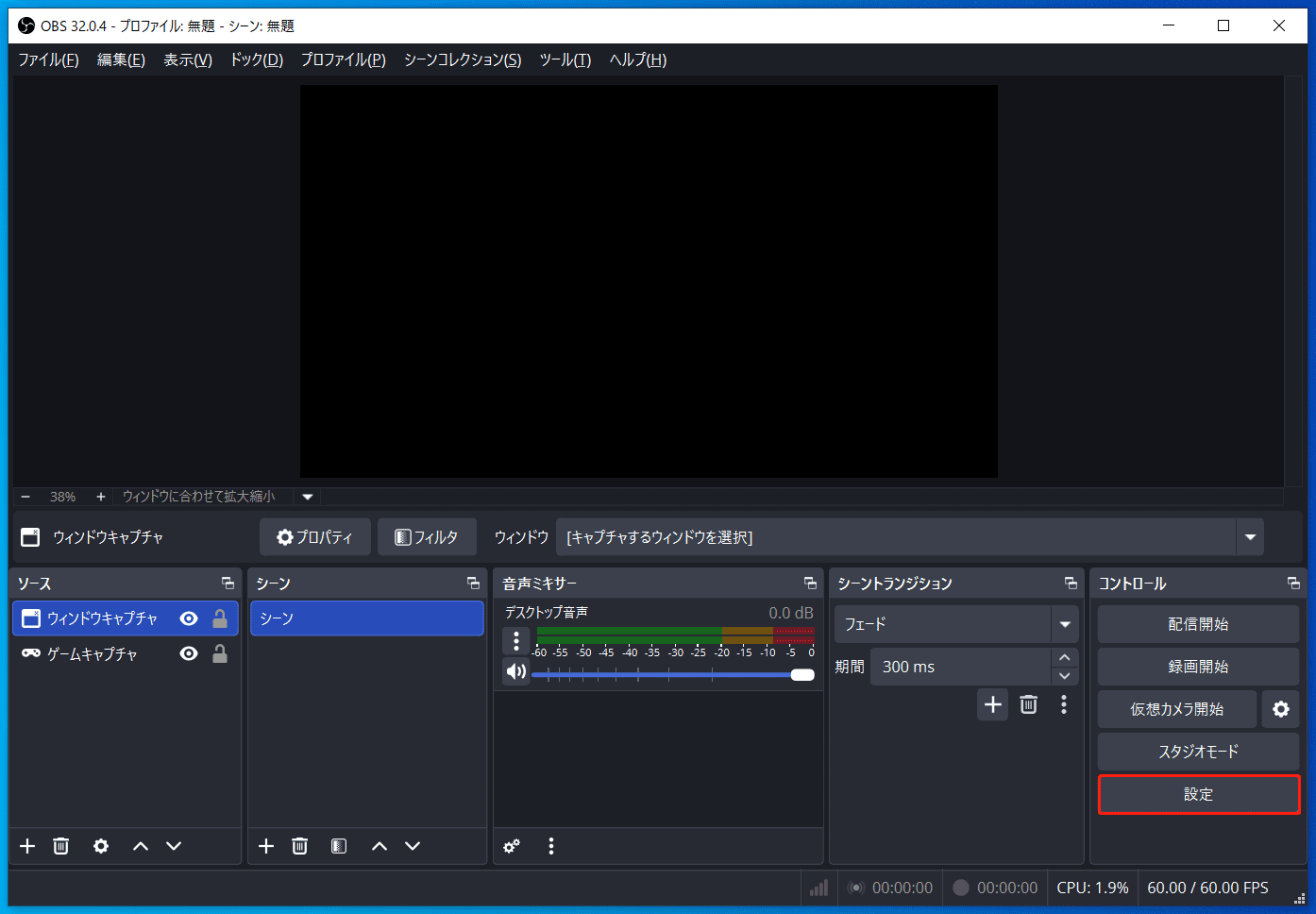Open the ファイル menu
The image size is (1316, 914).
[48, 59]
